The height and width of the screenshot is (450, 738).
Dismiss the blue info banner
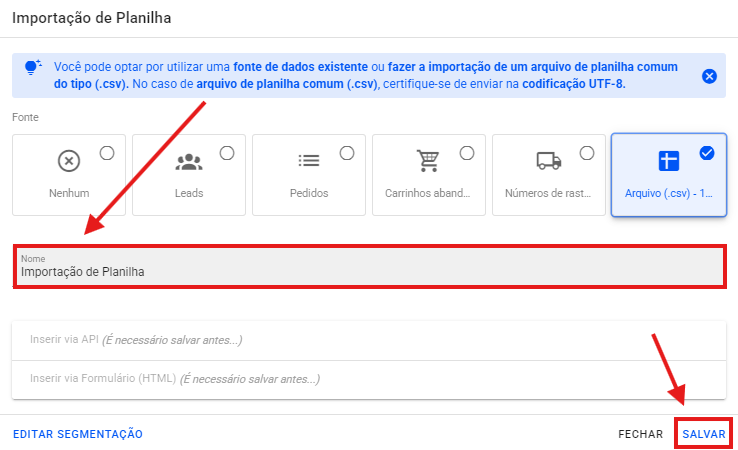pyautogui.click(x=709, y=76)
